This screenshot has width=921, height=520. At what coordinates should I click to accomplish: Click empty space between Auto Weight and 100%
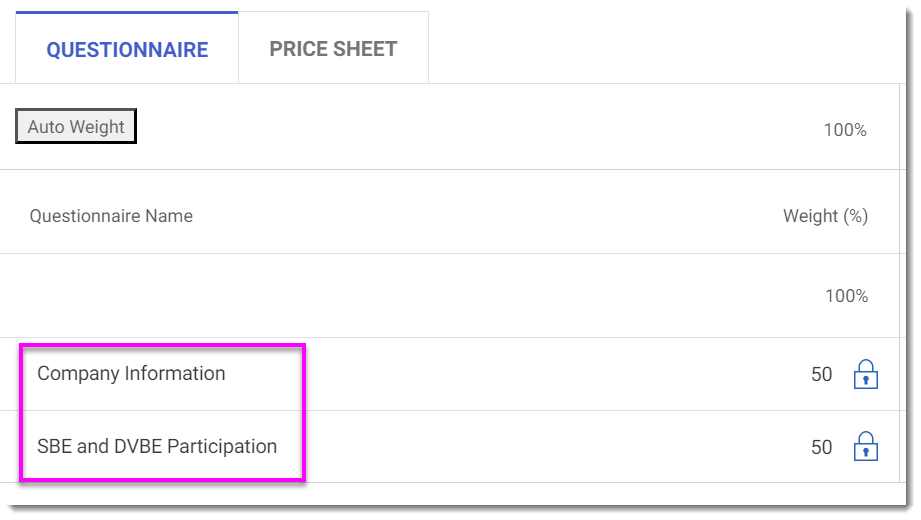480,128
